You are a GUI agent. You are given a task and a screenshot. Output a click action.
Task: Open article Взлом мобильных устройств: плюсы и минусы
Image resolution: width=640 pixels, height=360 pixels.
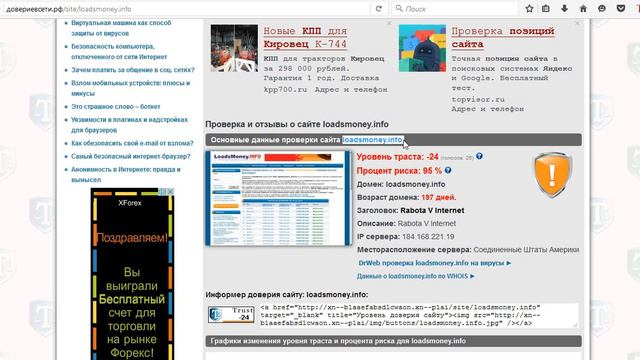(131, 88)
